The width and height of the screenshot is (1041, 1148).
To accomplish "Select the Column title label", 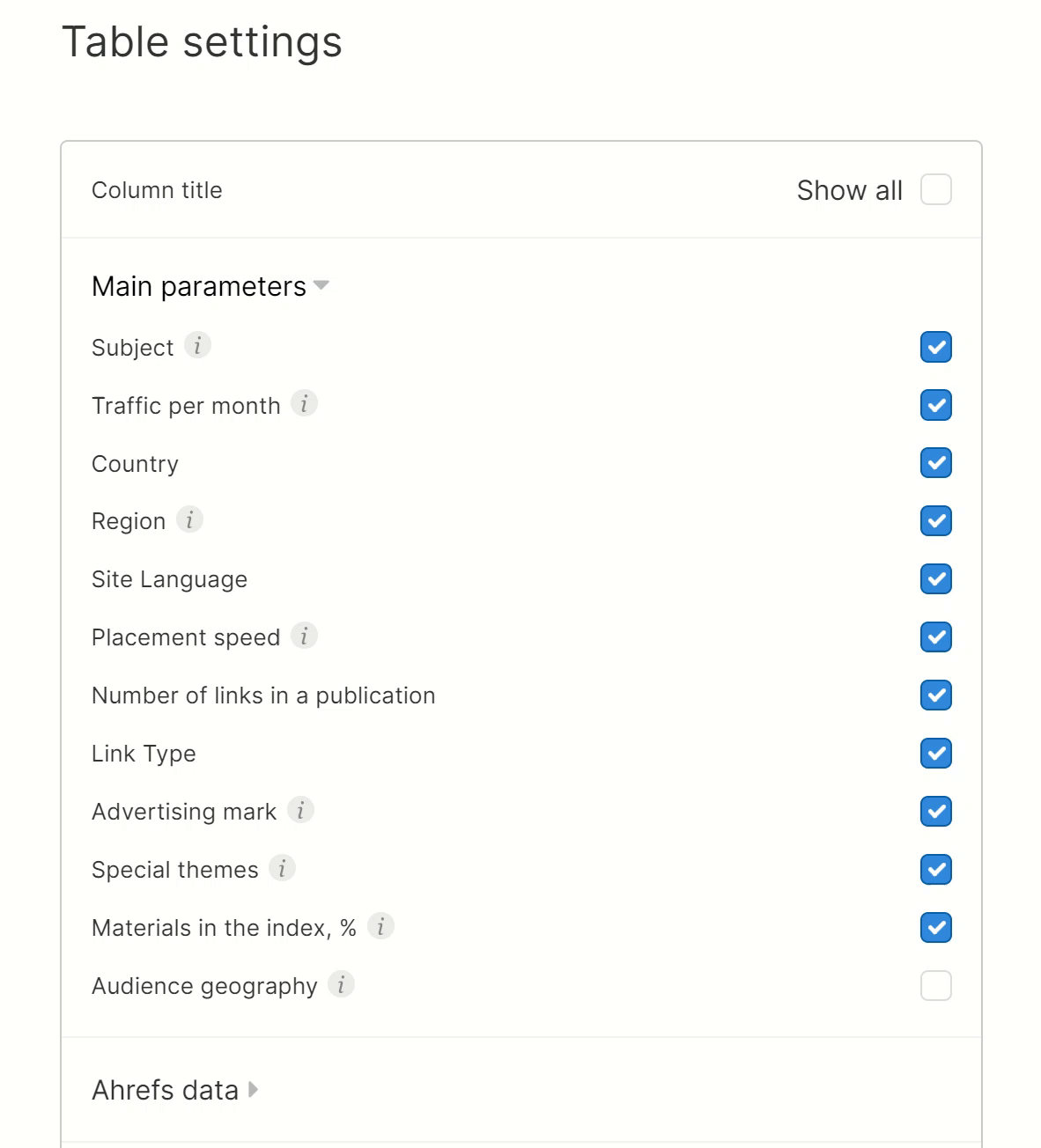I will point(157,190).
